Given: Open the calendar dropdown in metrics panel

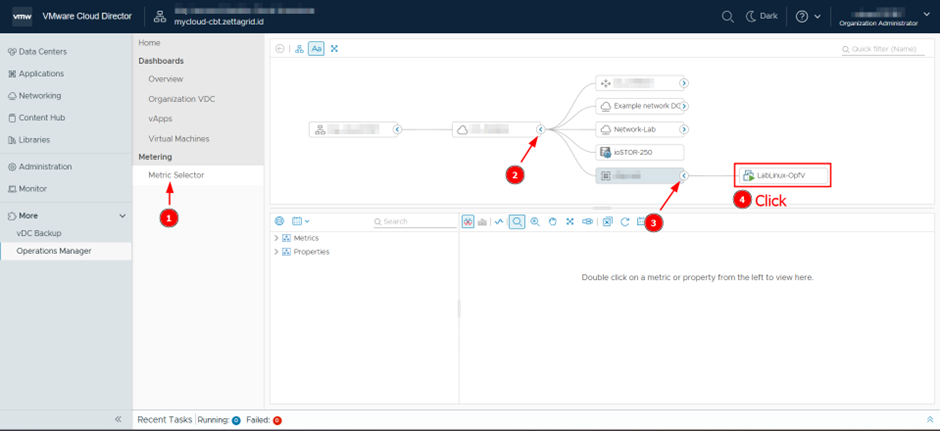Looking at the screenshot, I should pyautogui.click(x=300, y=221).
